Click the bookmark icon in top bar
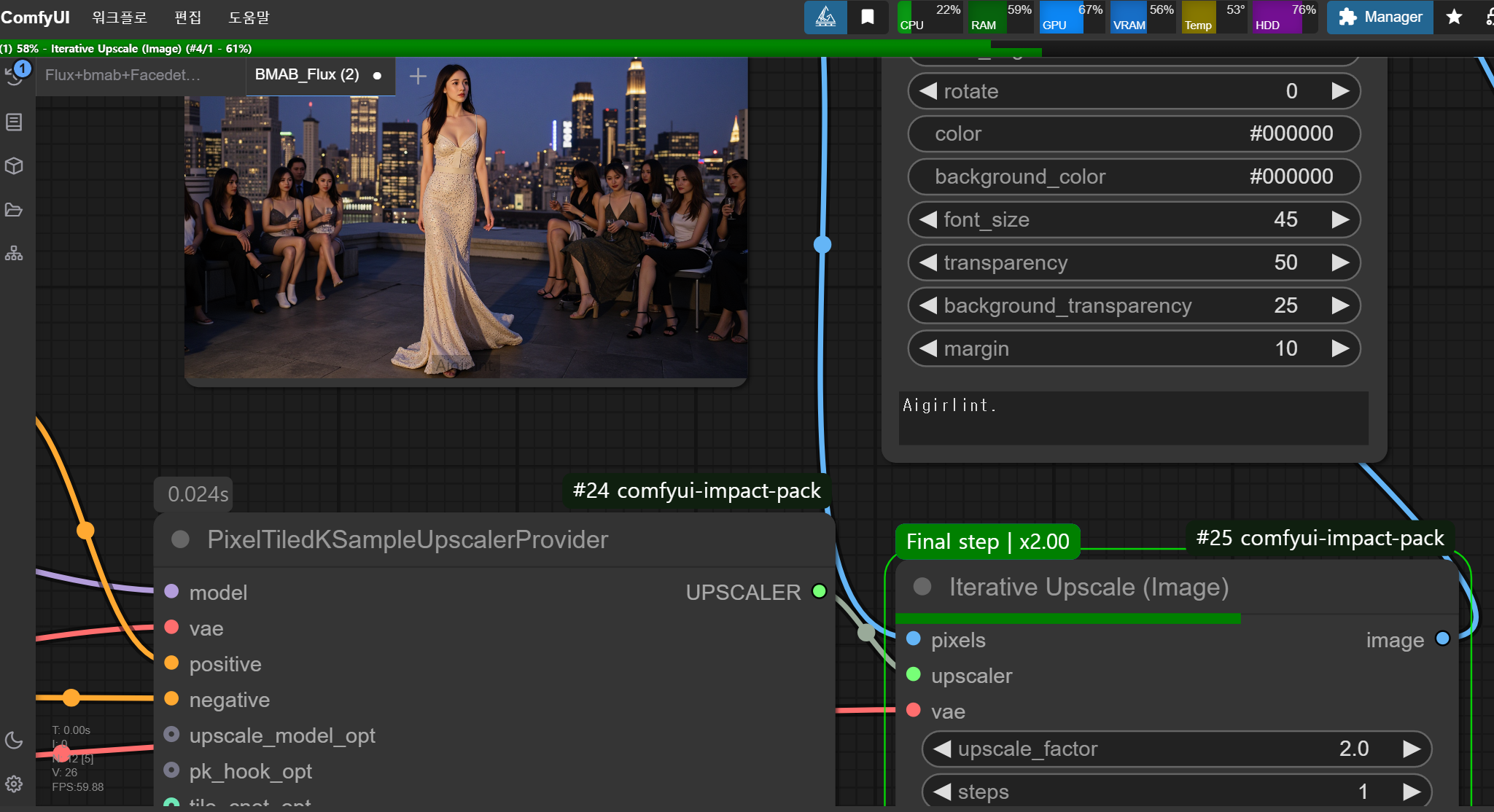The height and width of the screenshot is (812, 1494). pos(868,17)
